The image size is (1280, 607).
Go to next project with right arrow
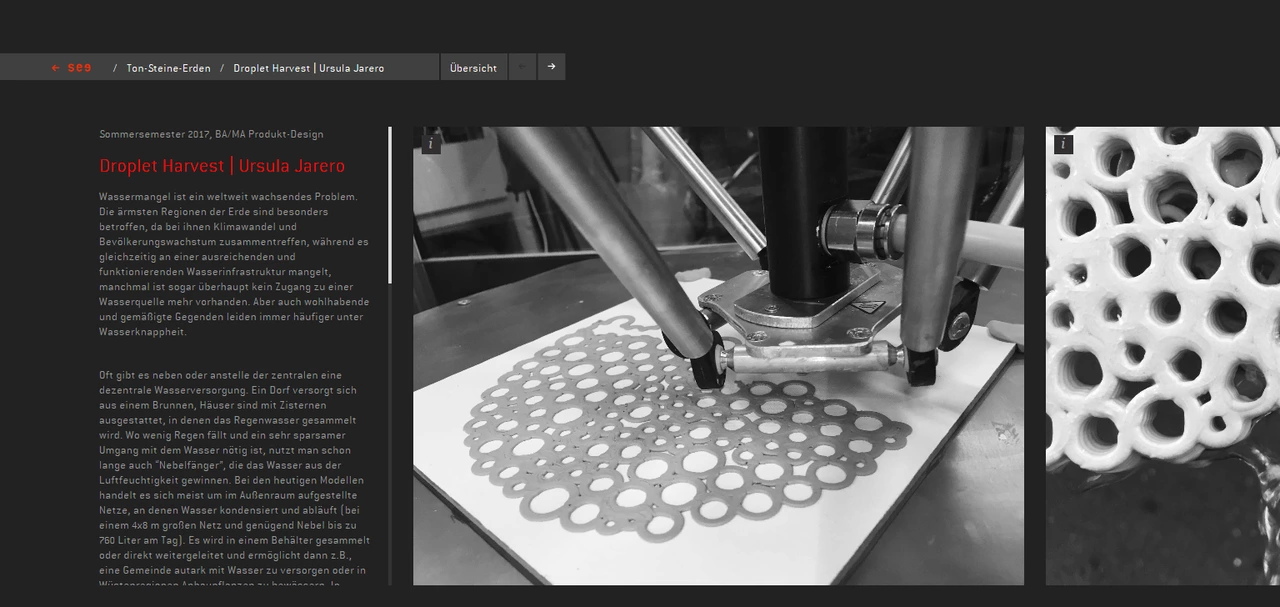click(551, 67)
